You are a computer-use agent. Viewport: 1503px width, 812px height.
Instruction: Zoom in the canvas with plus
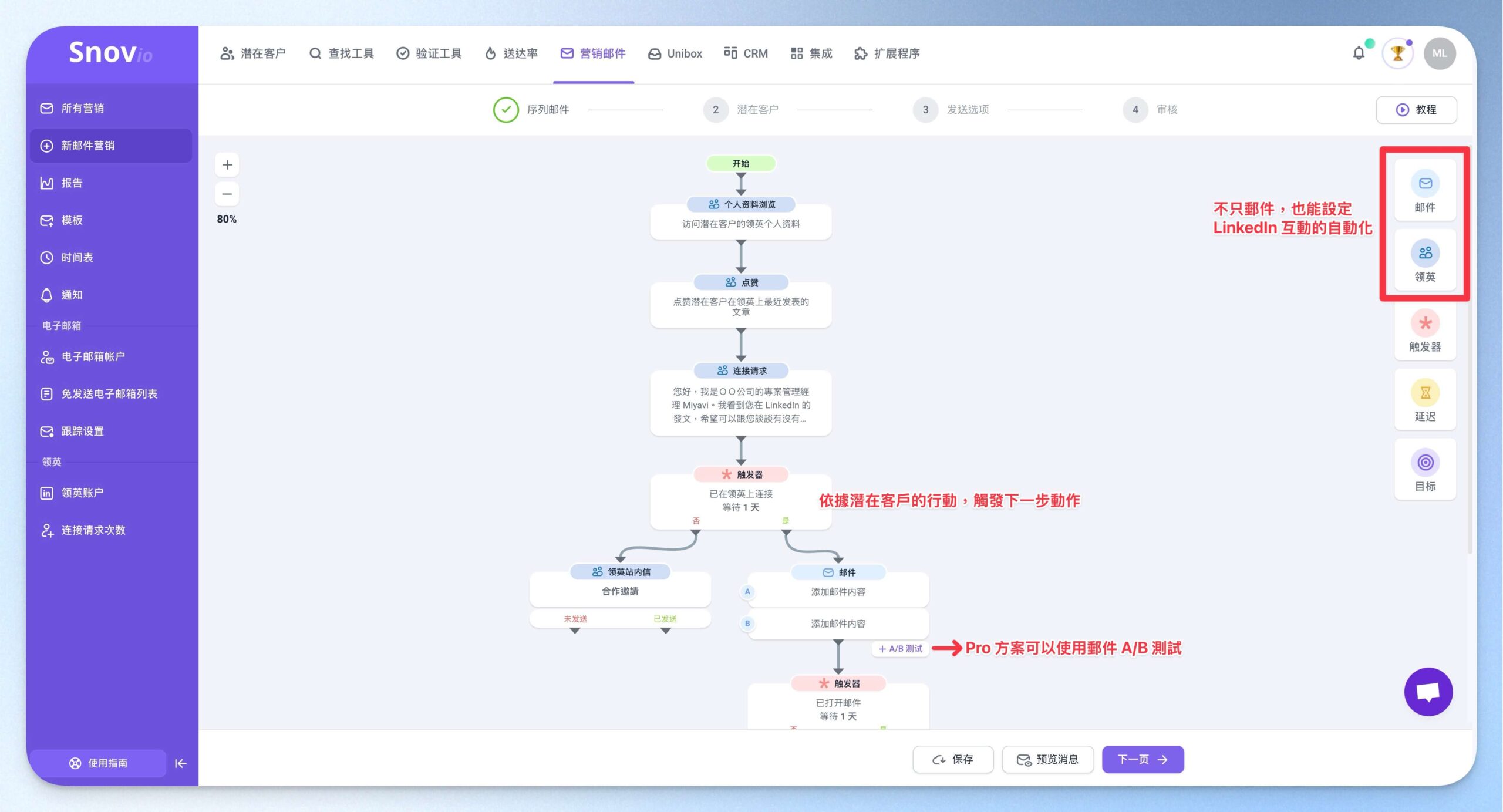click(x=227, y=165)
